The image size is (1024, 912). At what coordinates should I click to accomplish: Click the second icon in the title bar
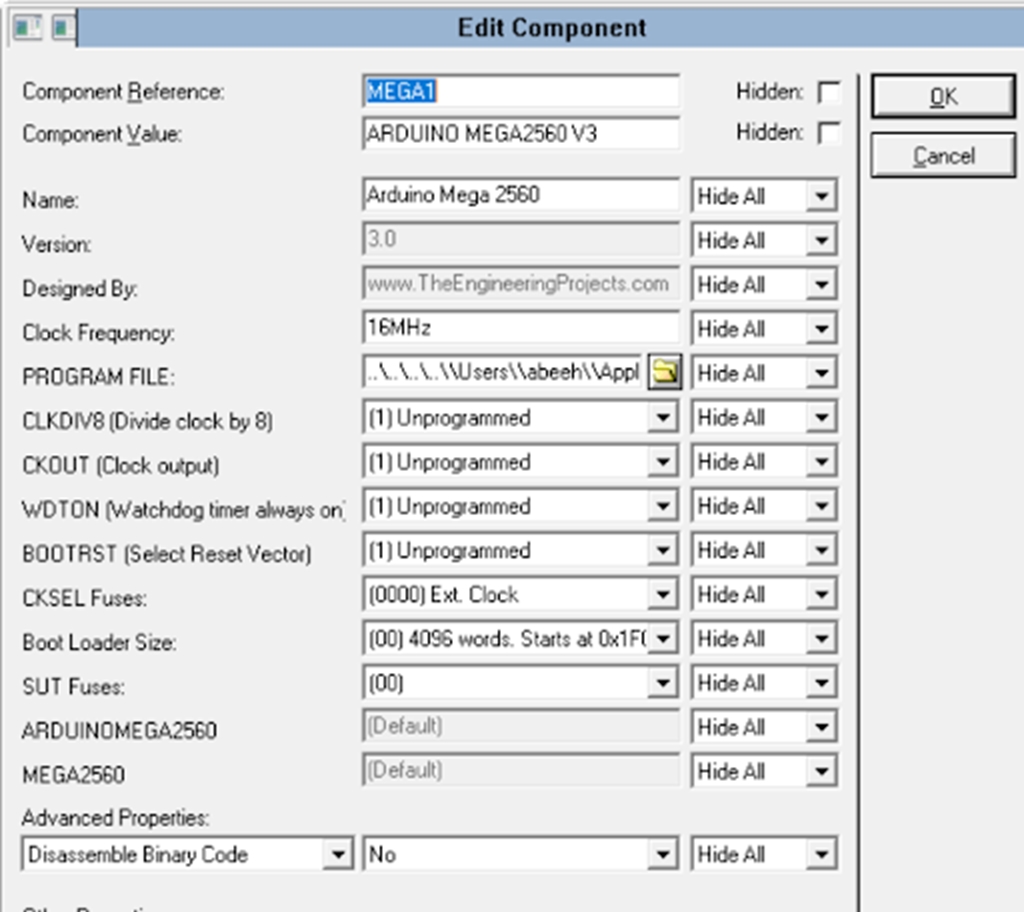[x=63, y=28]
